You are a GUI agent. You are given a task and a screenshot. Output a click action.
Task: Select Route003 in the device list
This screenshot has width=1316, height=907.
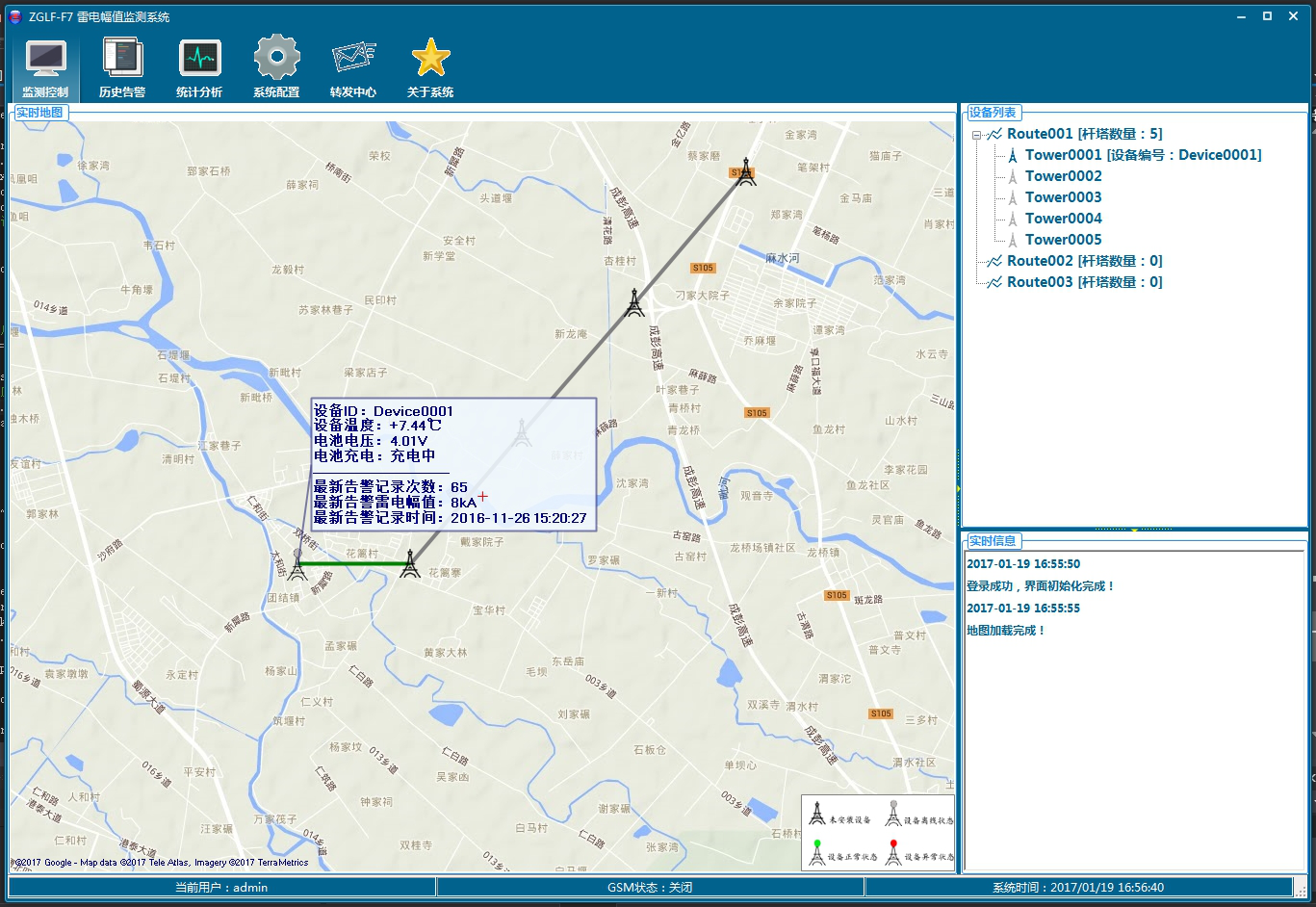tap(1084, 282)
